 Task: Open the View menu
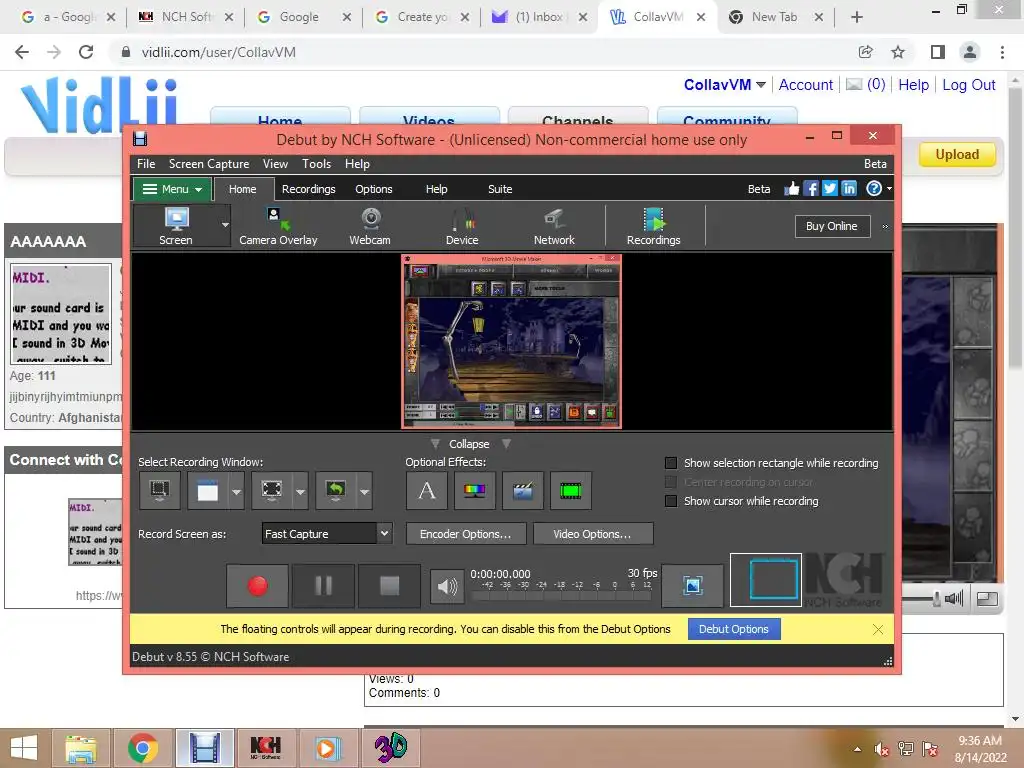pyautogui.click(x=275, y=164)
